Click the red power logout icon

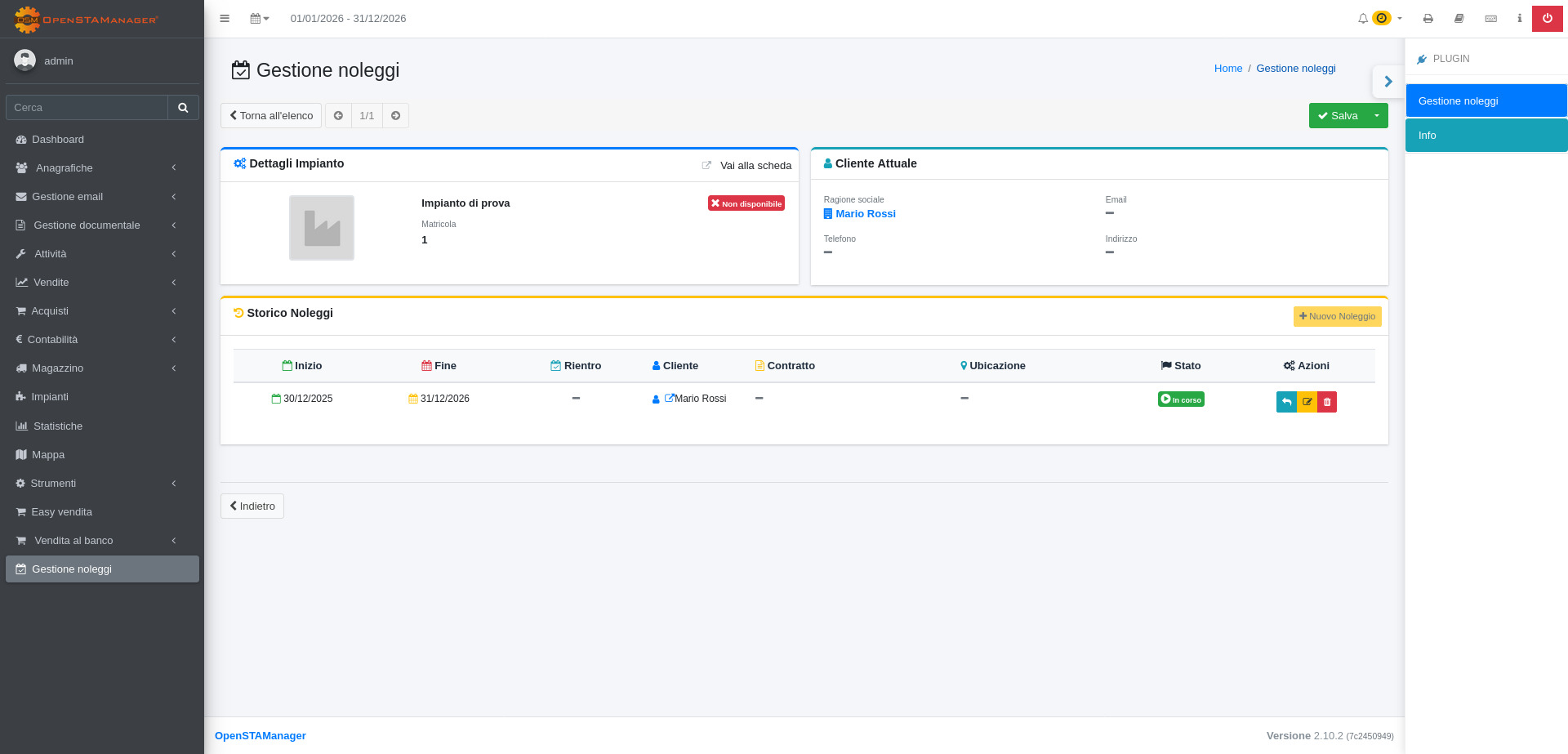click(x=1547, y=18)
